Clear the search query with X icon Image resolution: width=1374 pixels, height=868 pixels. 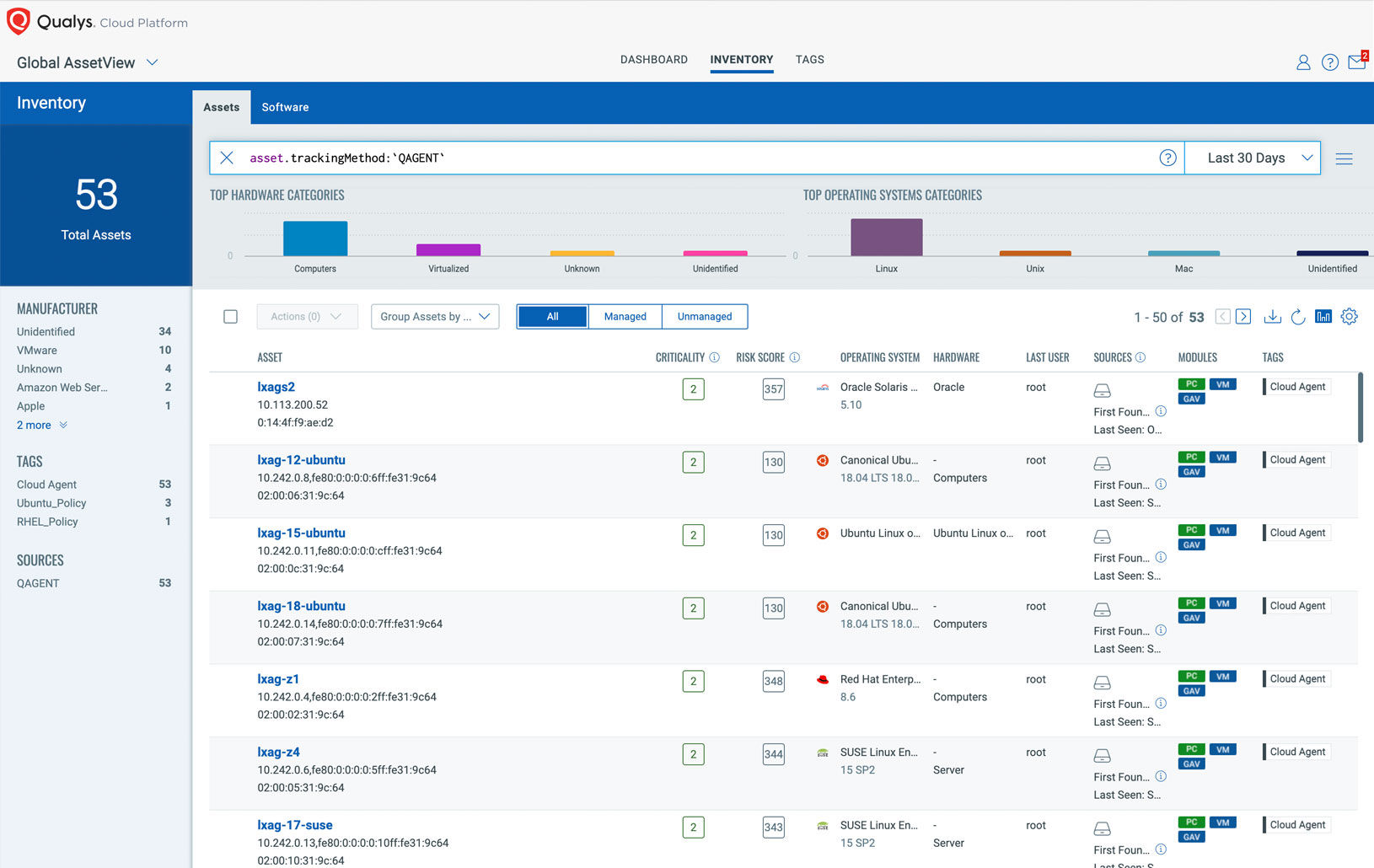[227, 158]
